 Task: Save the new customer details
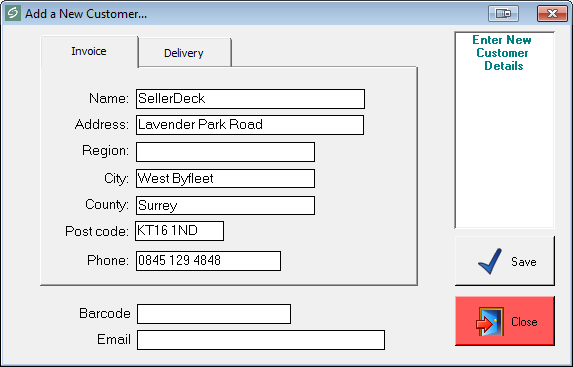(x=505, y=261)
